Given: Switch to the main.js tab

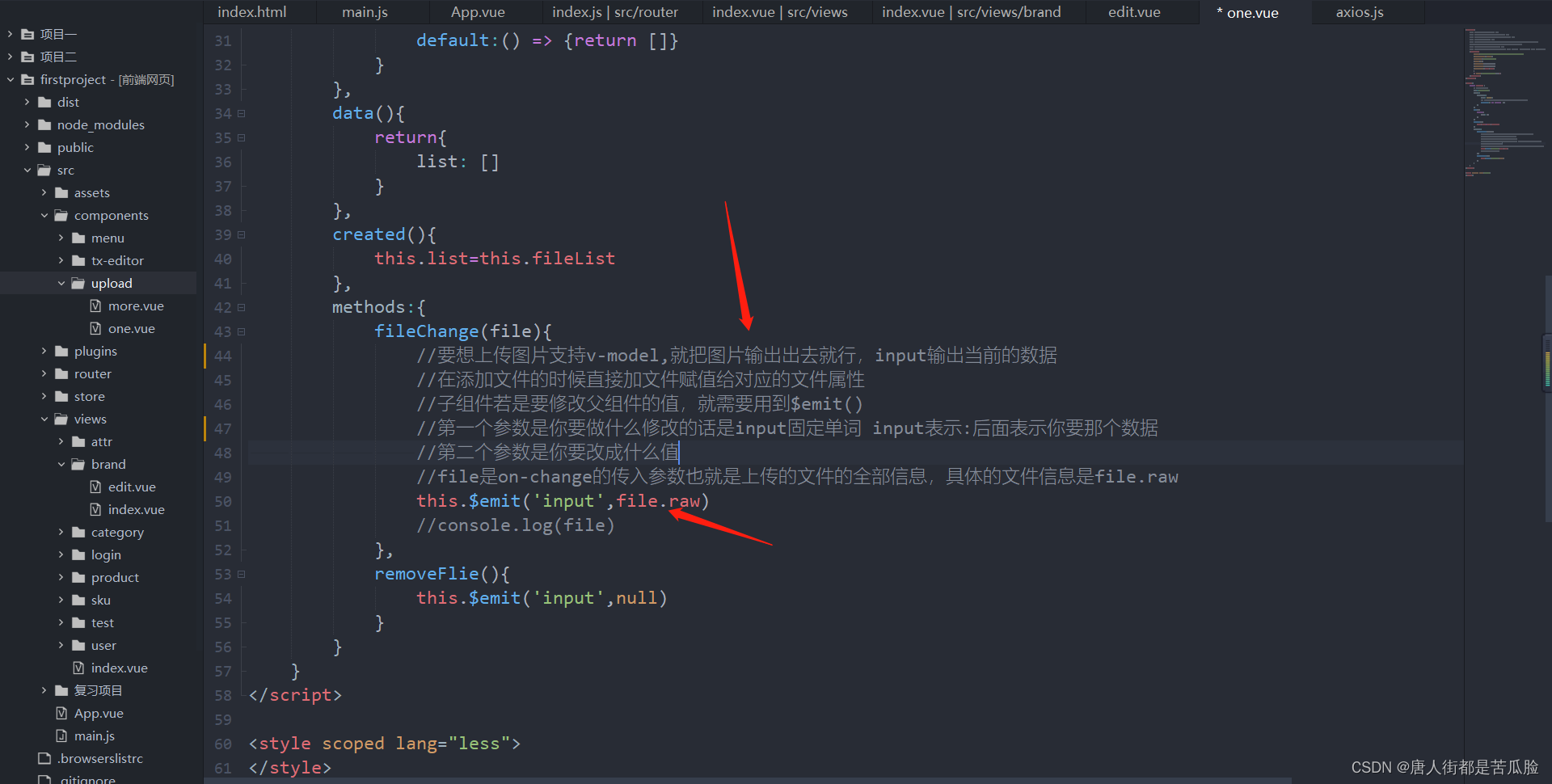Looking at the screenshot, I should (x=365, y=12).
